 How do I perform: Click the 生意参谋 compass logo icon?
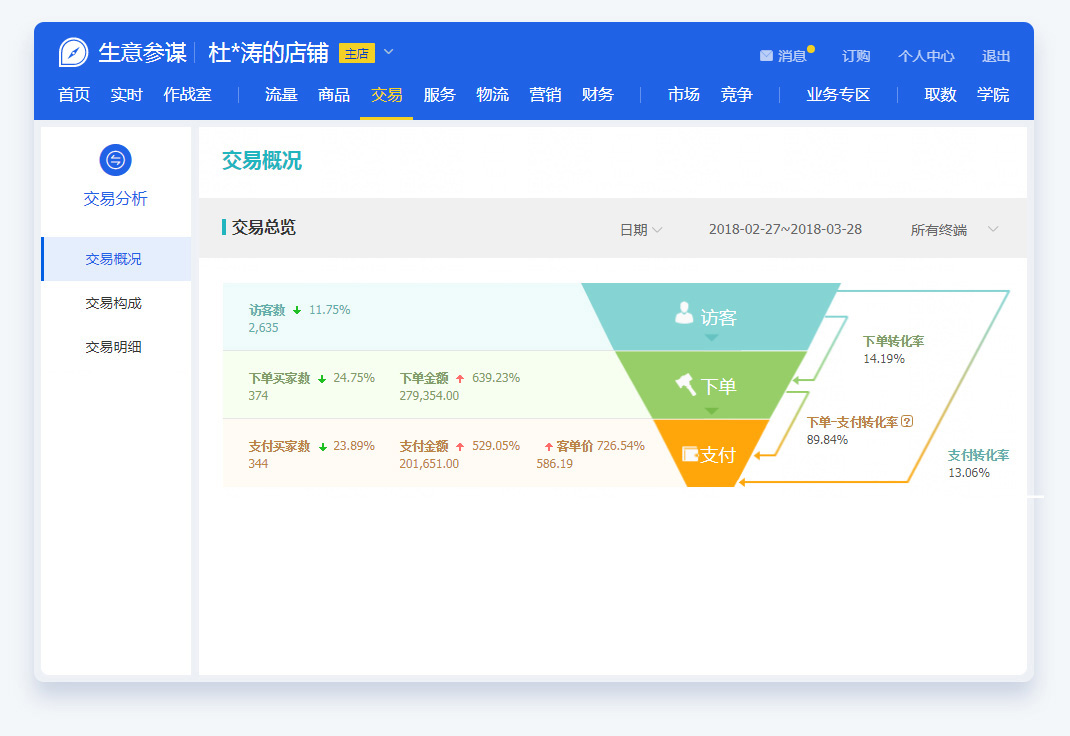pyautogui.click(x=74, y=52)
